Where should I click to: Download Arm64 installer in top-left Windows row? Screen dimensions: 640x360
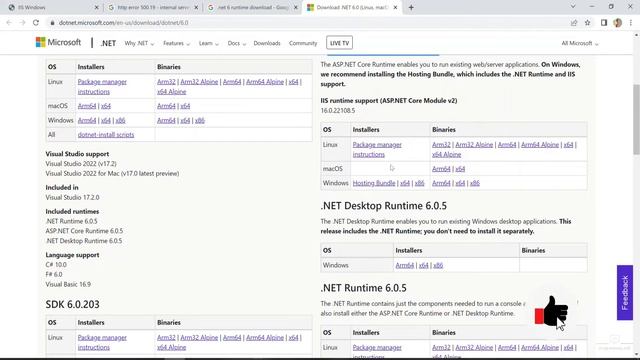tap(87, 120)
